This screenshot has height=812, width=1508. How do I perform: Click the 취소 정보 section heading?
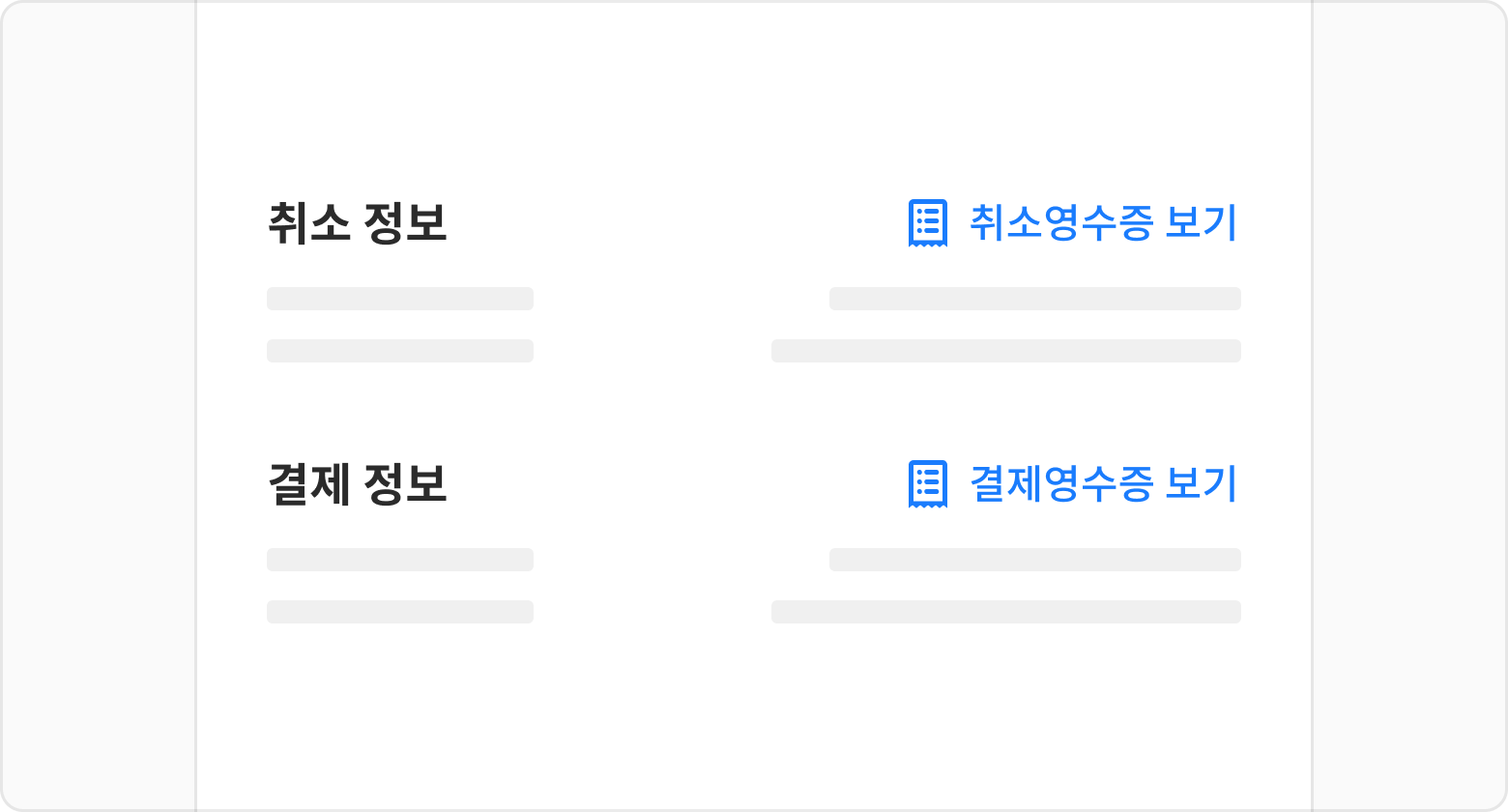click(357, 223)
